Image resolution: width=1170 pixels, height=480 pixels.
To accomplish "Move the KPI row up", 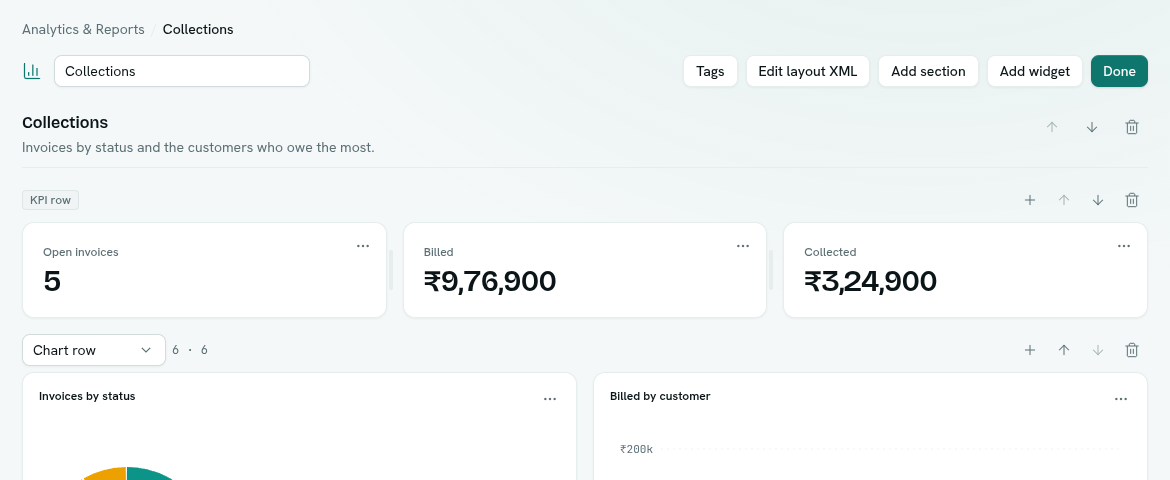I will click(x=1064, y=200).
